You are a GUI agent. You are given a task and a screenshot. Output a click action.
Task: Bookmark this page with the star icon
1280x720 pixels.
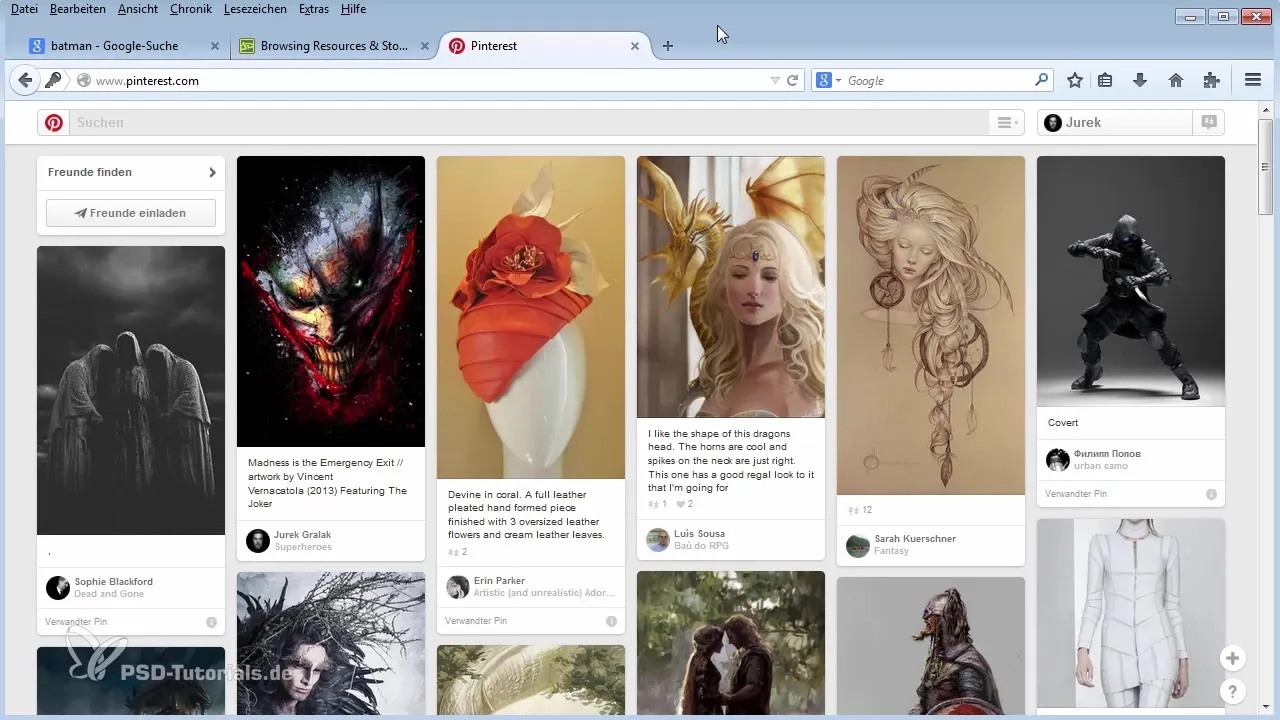coord(1075,80)
